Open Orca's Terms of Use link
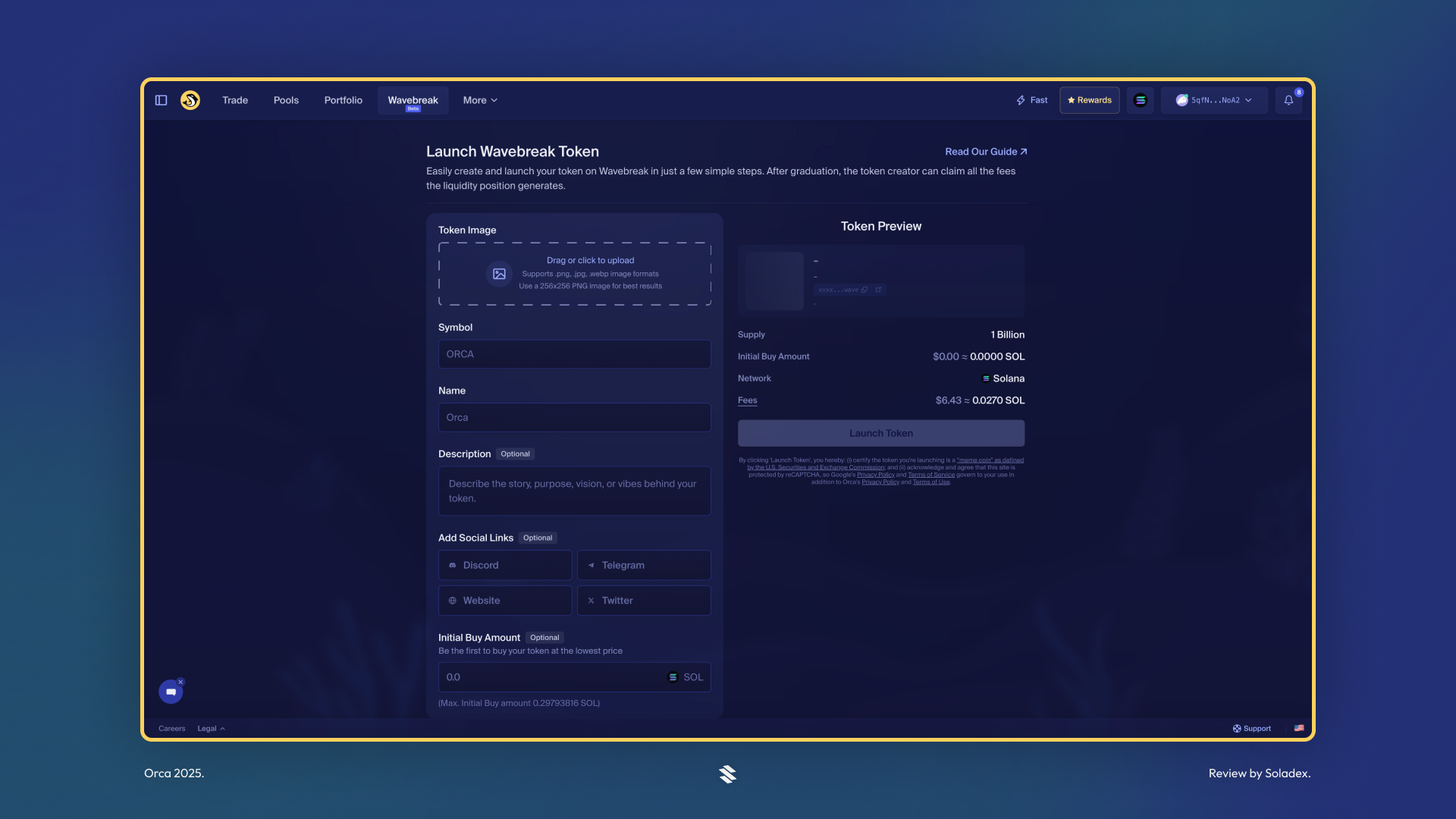The width and height of the screenshot is (1456, 819). [x=931, y=482]
